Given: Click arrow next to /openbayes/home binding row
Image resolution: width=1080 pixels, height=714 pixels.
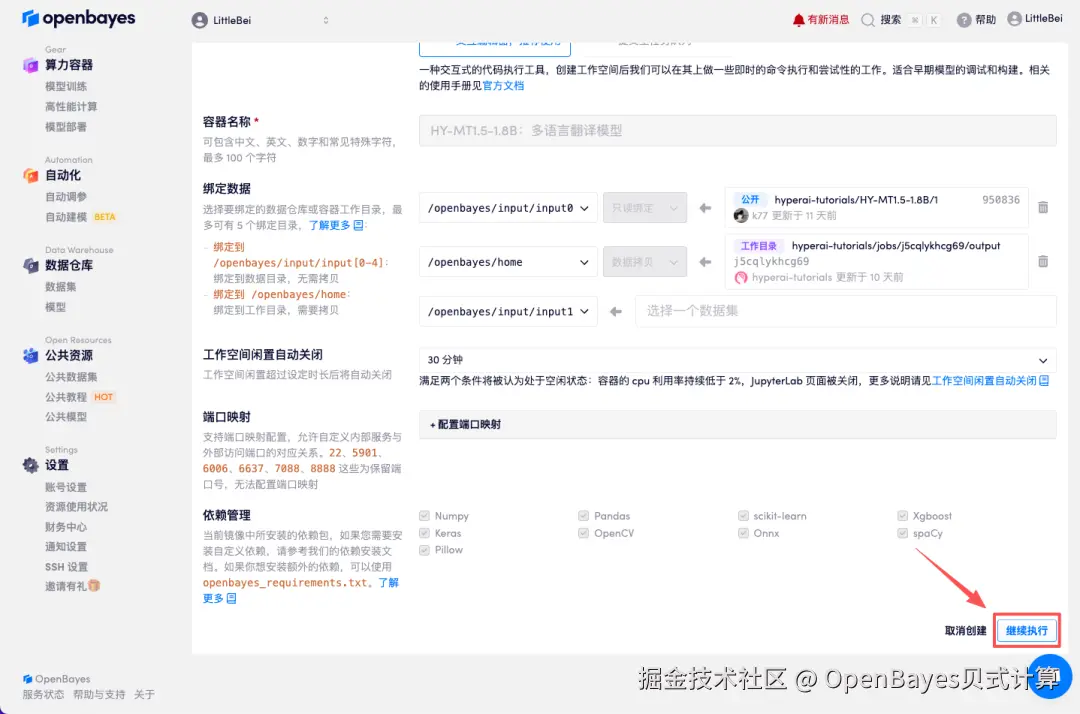Looking at the screenshot, I should [705, 262].
